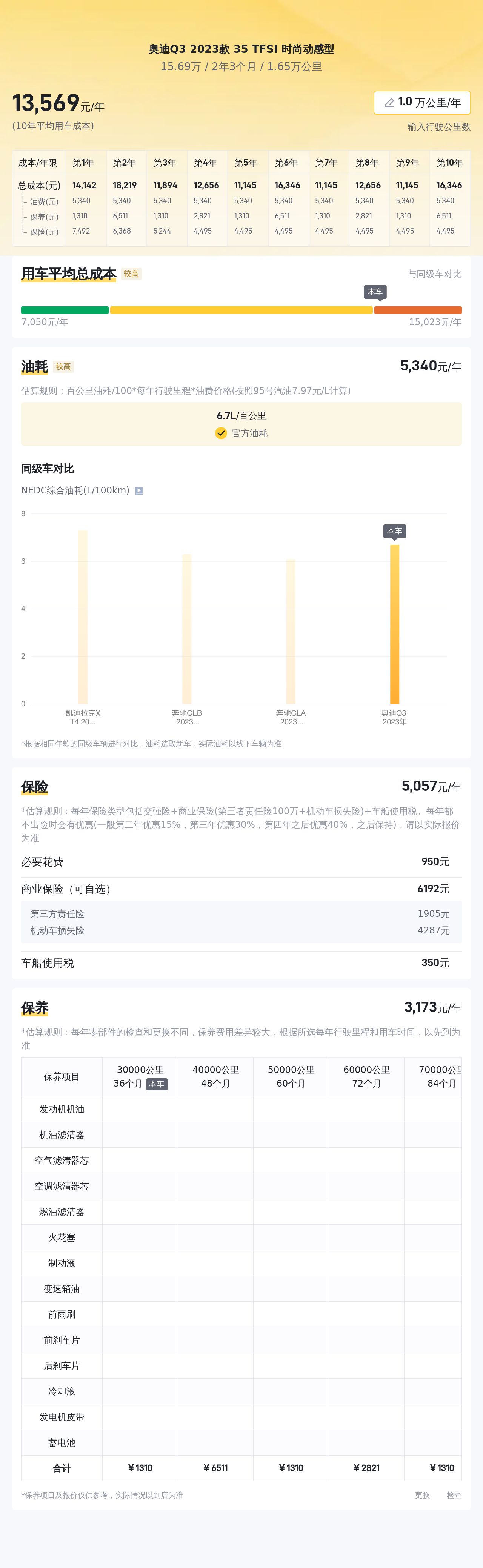Click the 检查 legend label
The height and width of the screenshot is (1568, 483).
coord(454,1495)
